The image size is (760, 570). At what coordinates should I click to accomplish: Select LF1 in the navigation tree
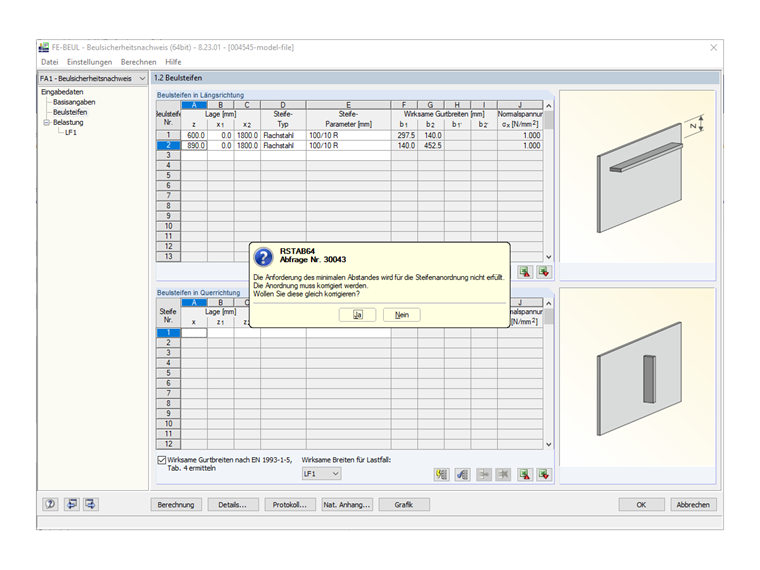71,132
